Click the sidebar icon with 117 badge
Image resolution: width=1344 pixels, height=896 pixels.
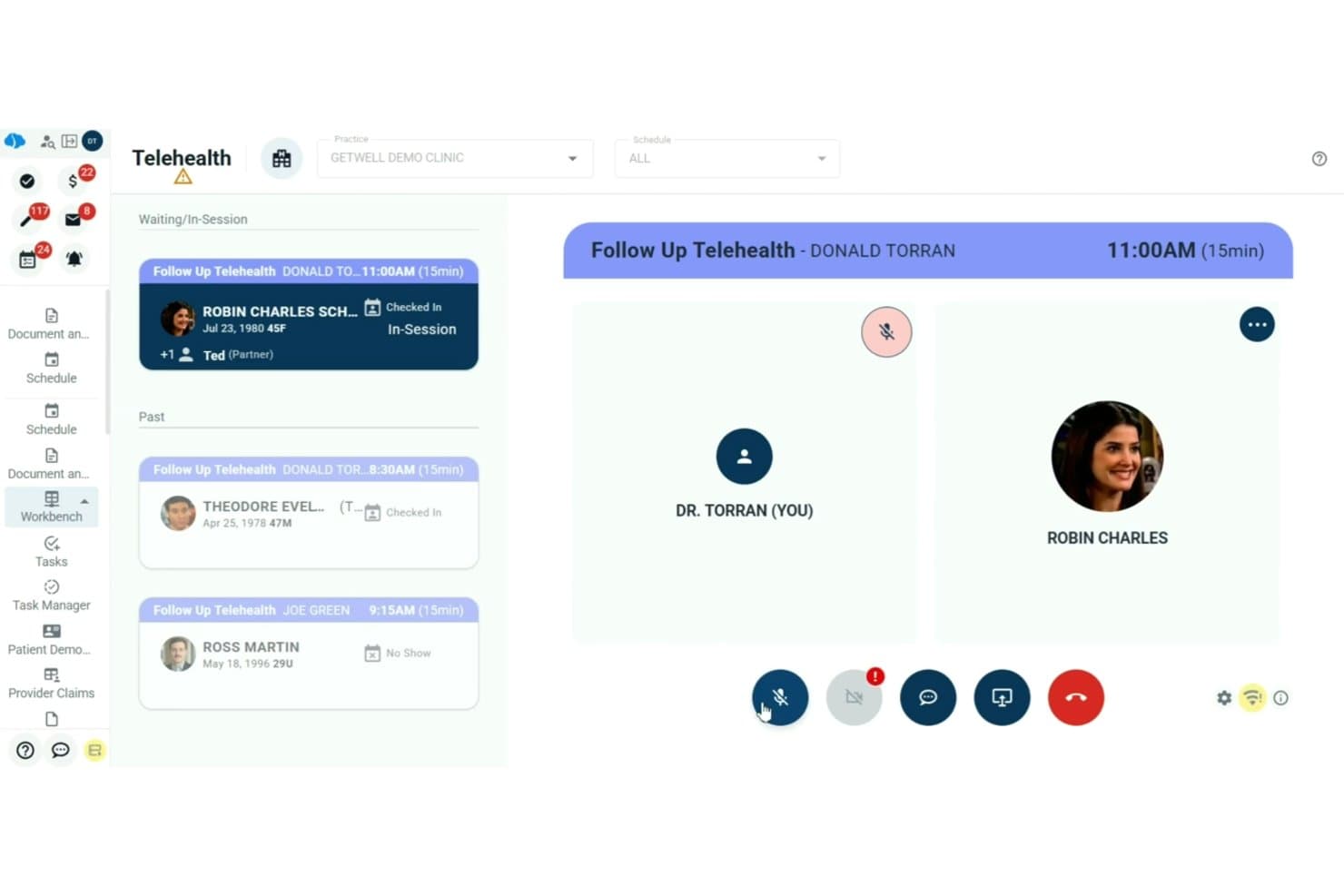[x=27, y=219]
